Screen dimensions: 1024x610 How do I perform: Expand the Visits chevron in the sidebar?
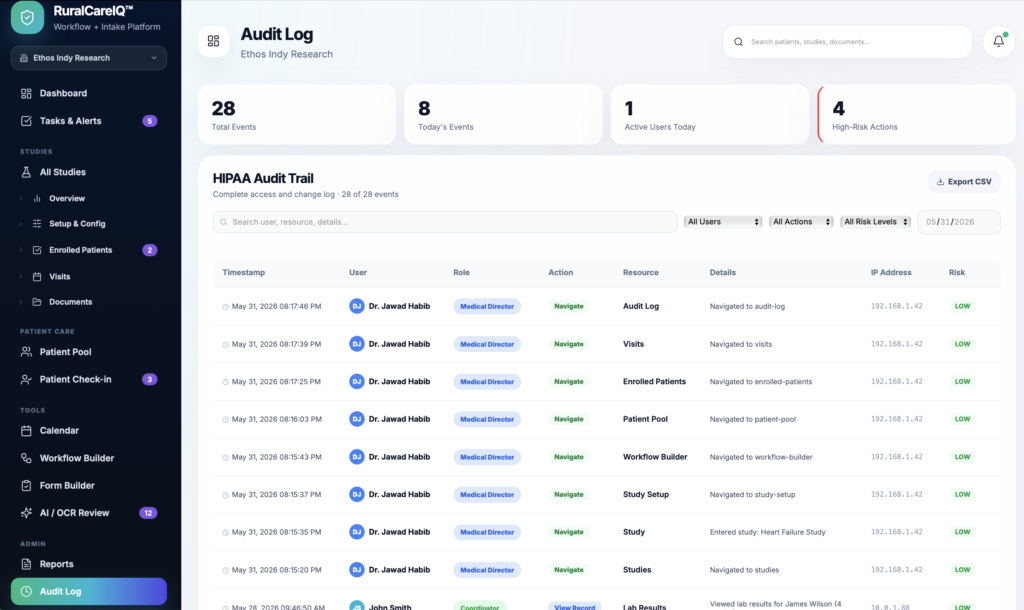tap(21, 277)
